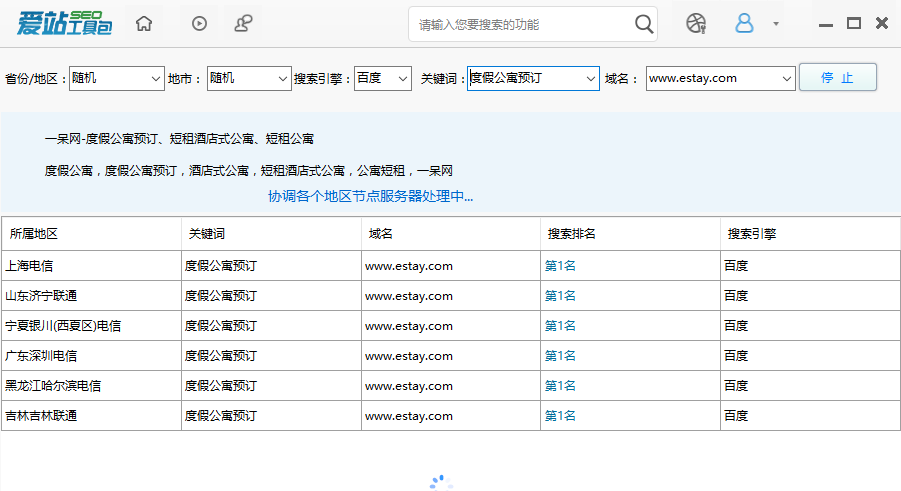Expand the 关键词 keyword combo box
The width and height of the screenshot is (901, 491).
589,78
